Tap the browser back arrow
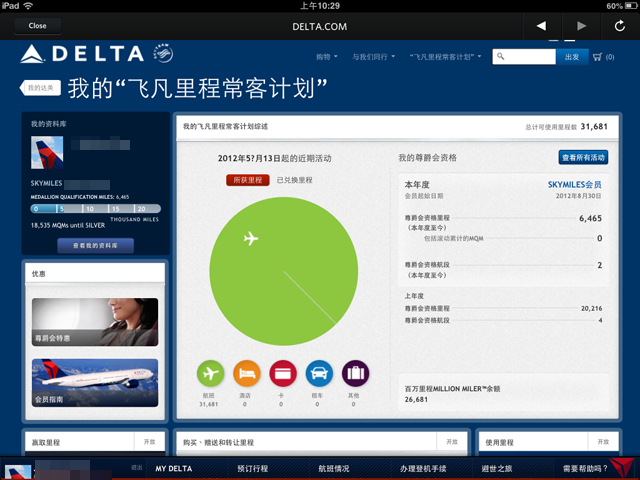This screenshot has height=480, width=640. [541, 26]
